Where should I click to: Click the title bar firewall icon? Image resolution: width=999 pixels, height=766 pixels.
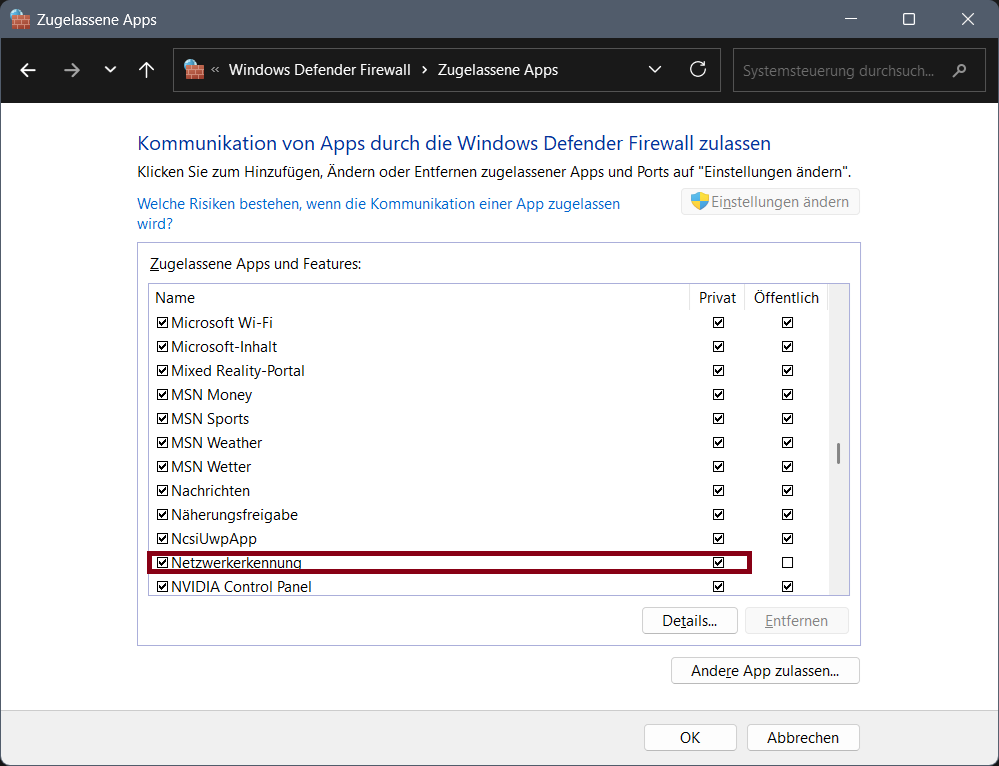pyautogui.click(x=20, y=19)
